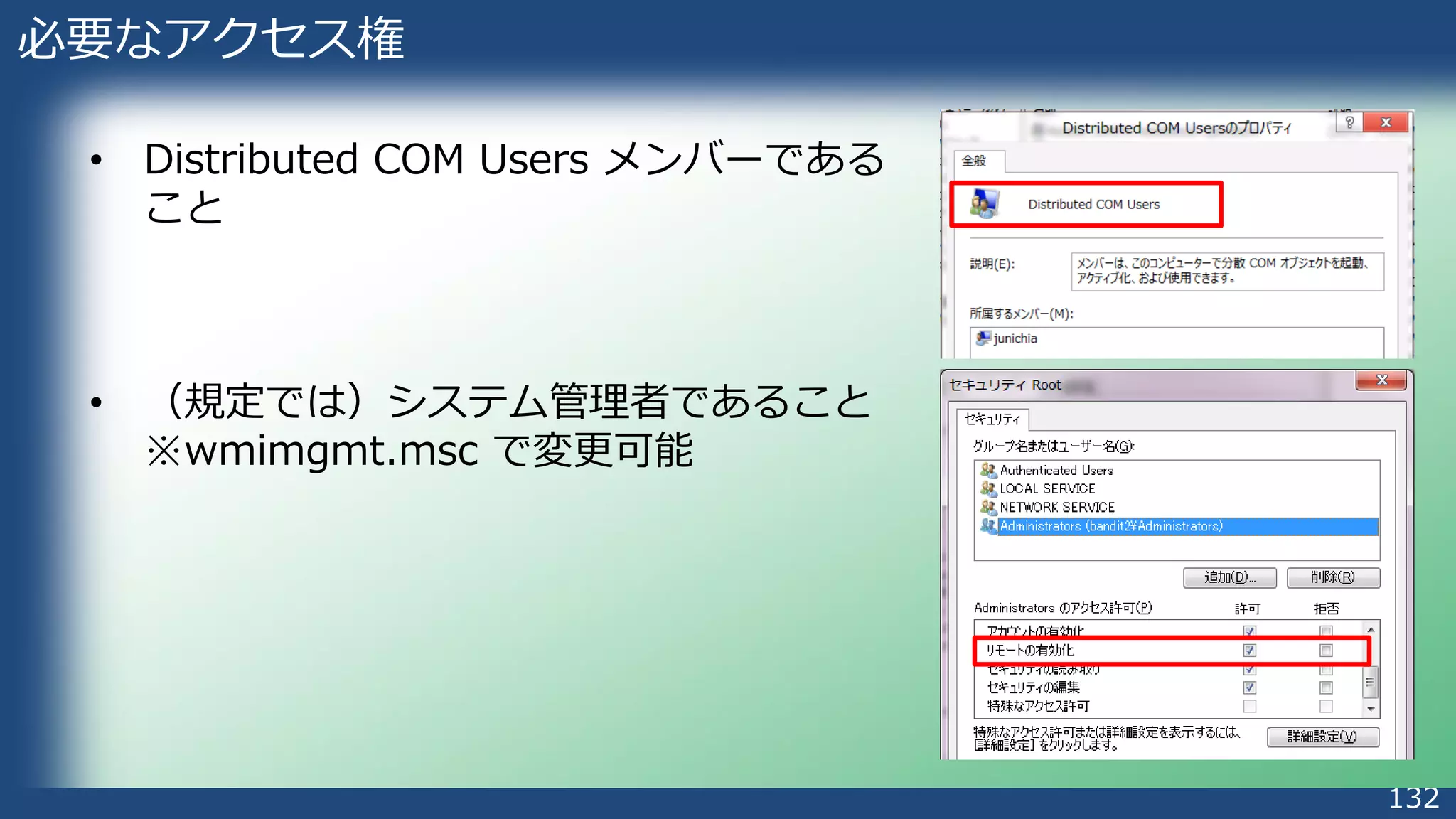Open 詳細設定(V) advanced settings

1322,737
